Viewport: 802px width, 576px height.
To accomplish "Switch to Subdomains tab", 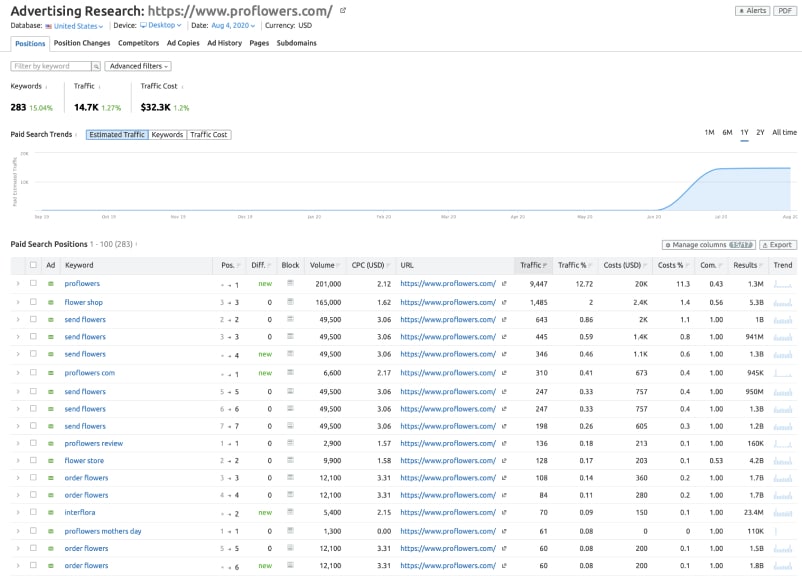I will [297, 43].
